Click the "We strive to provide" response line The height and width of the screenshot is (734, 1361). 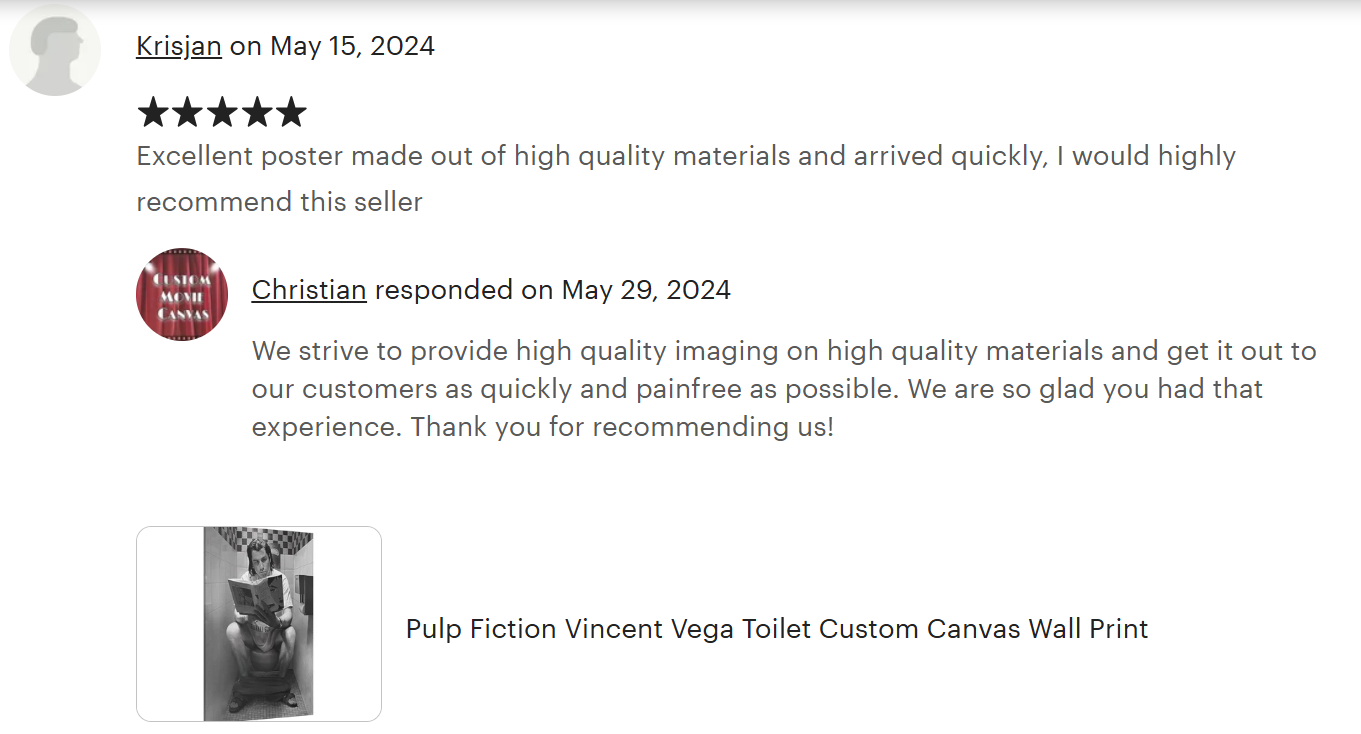(783, 351)
